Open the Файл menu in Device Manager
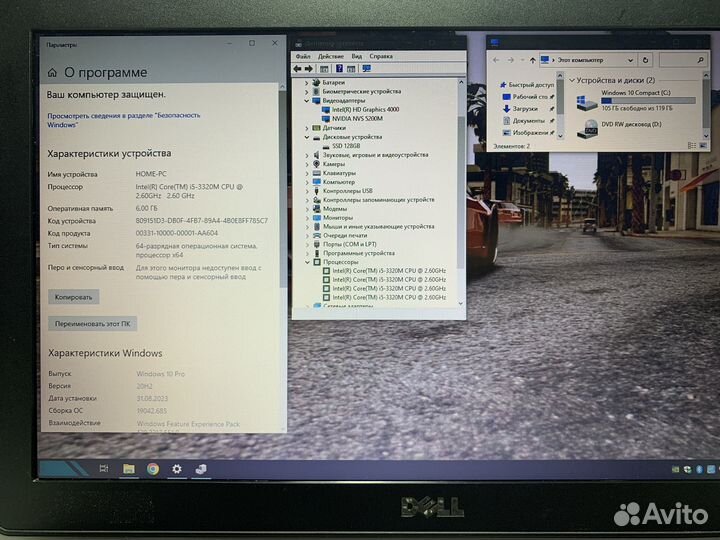This screenshot has height=540, width=720. click(x=303, y=56)
